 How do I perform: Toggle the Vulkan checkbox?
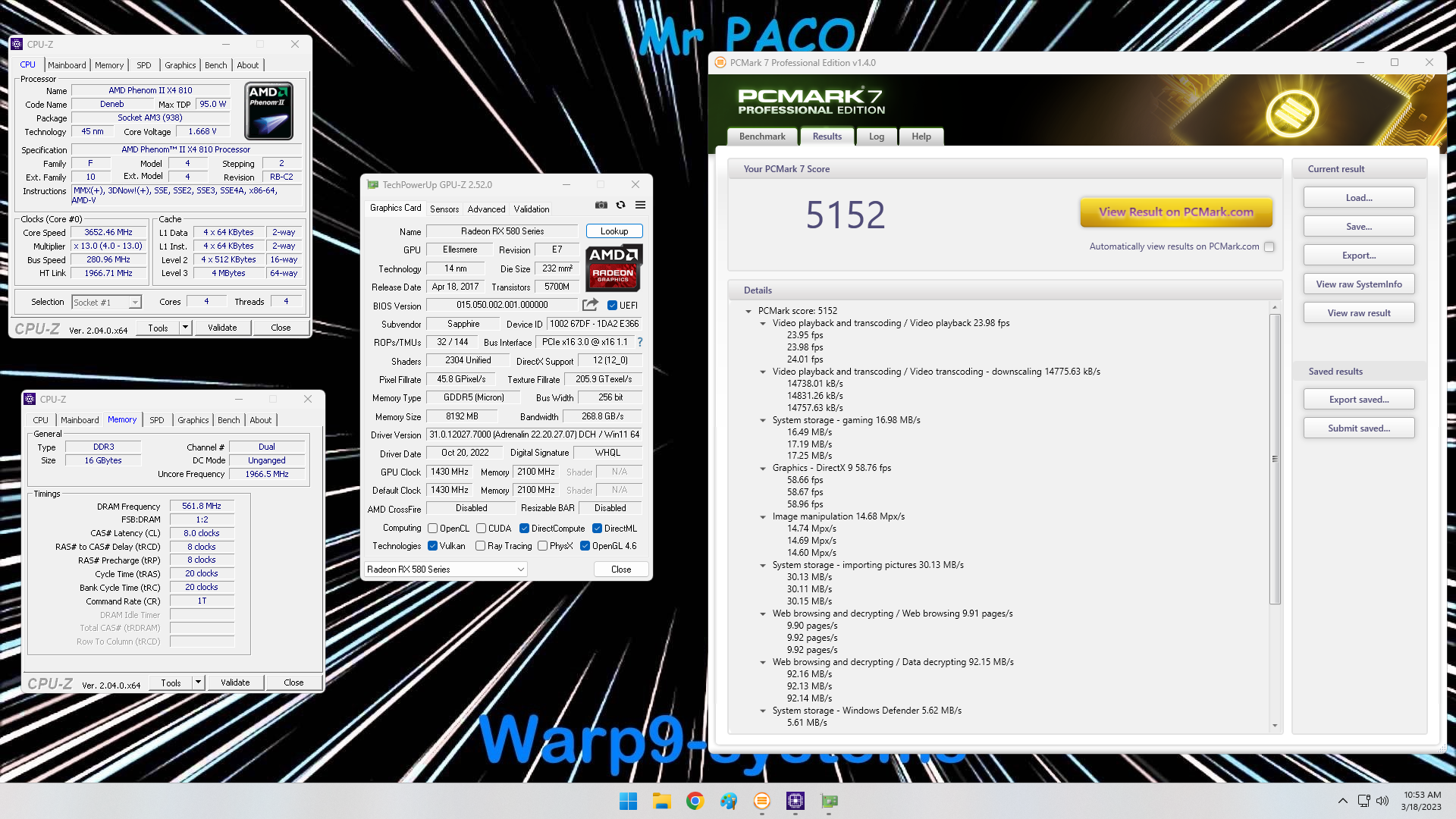[x=432, y=546]
